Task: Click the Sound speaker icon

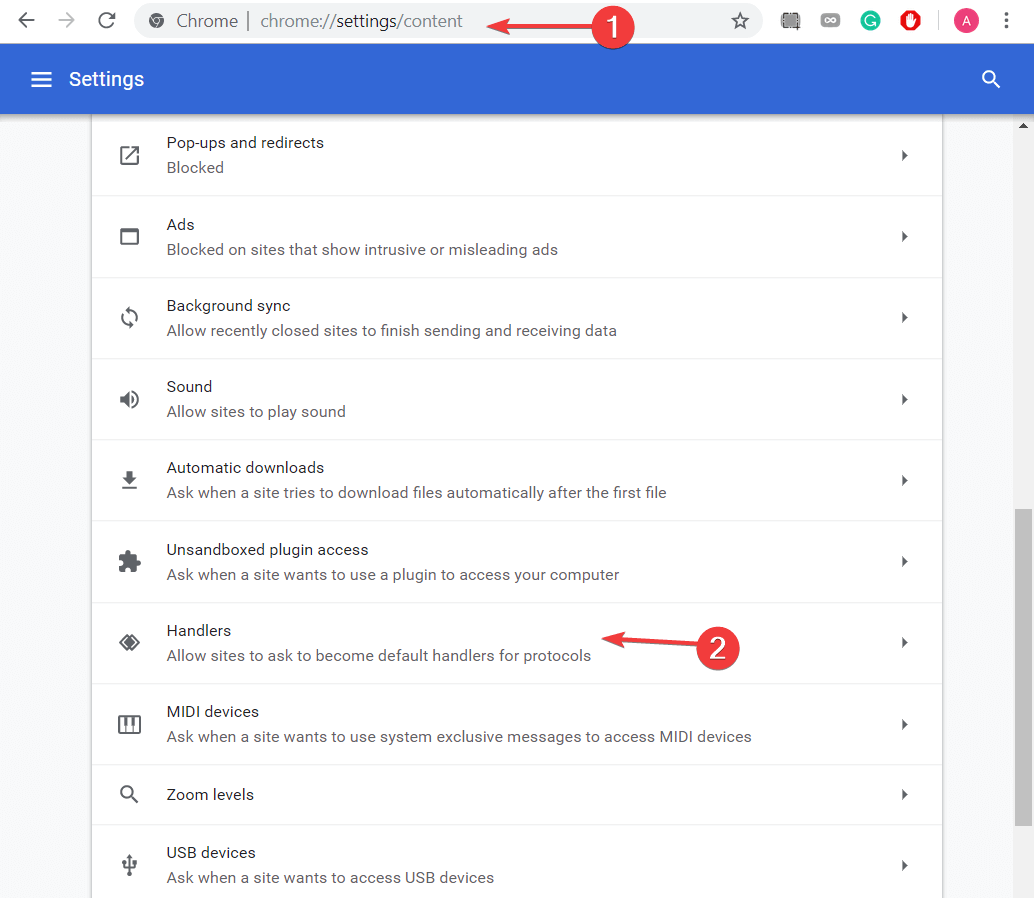Action: click(129, 399)
